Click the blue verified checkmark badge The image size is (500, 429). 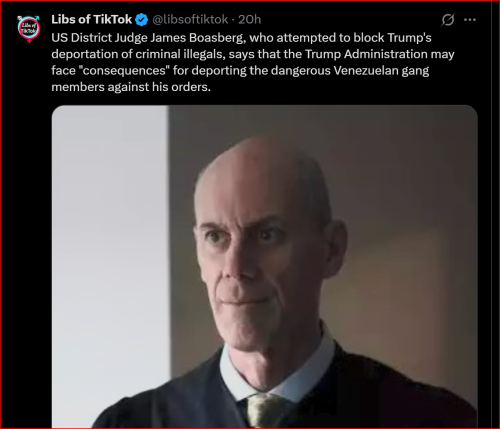142,20
